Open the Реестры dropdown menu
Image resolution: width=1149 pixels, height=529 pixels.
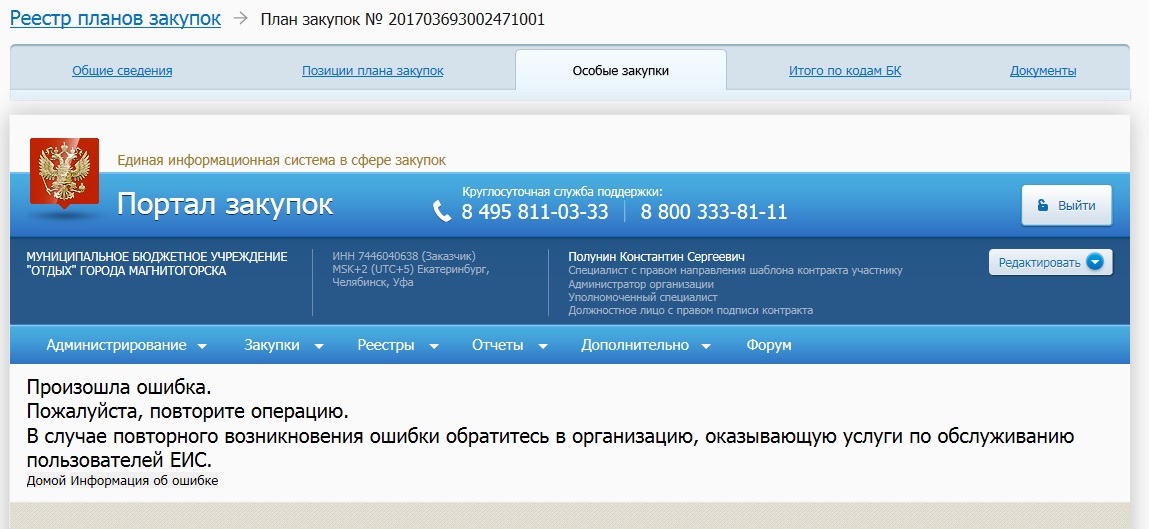398,345
